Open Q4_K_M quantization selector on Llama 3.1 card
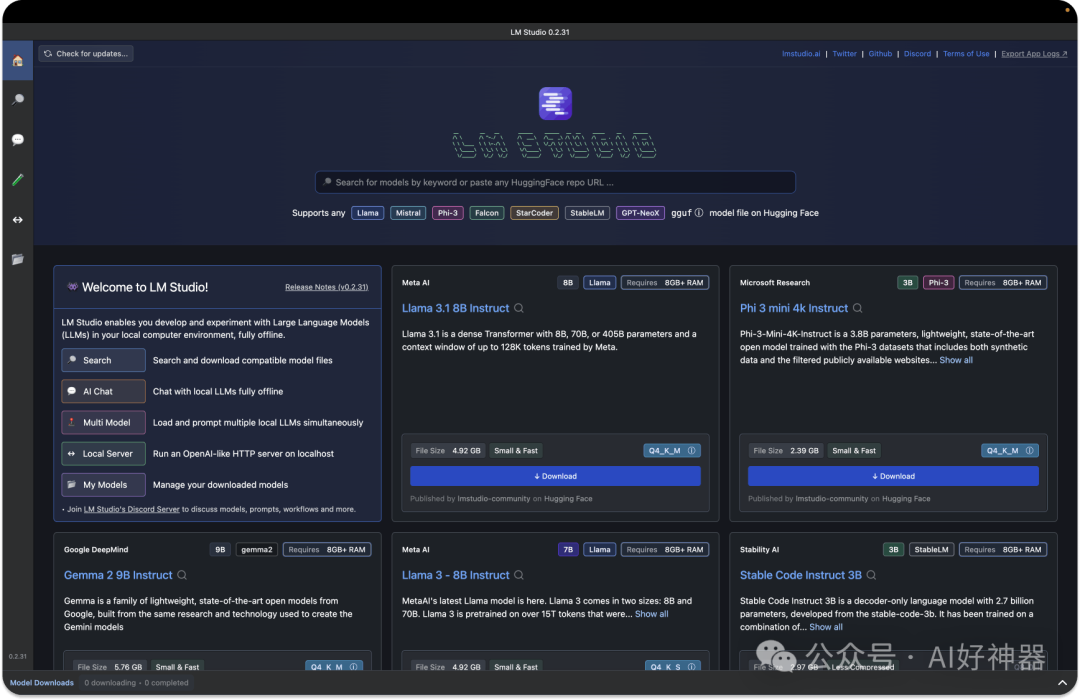Viewport: 1080px width, 700px height. (x=672, y=451)
